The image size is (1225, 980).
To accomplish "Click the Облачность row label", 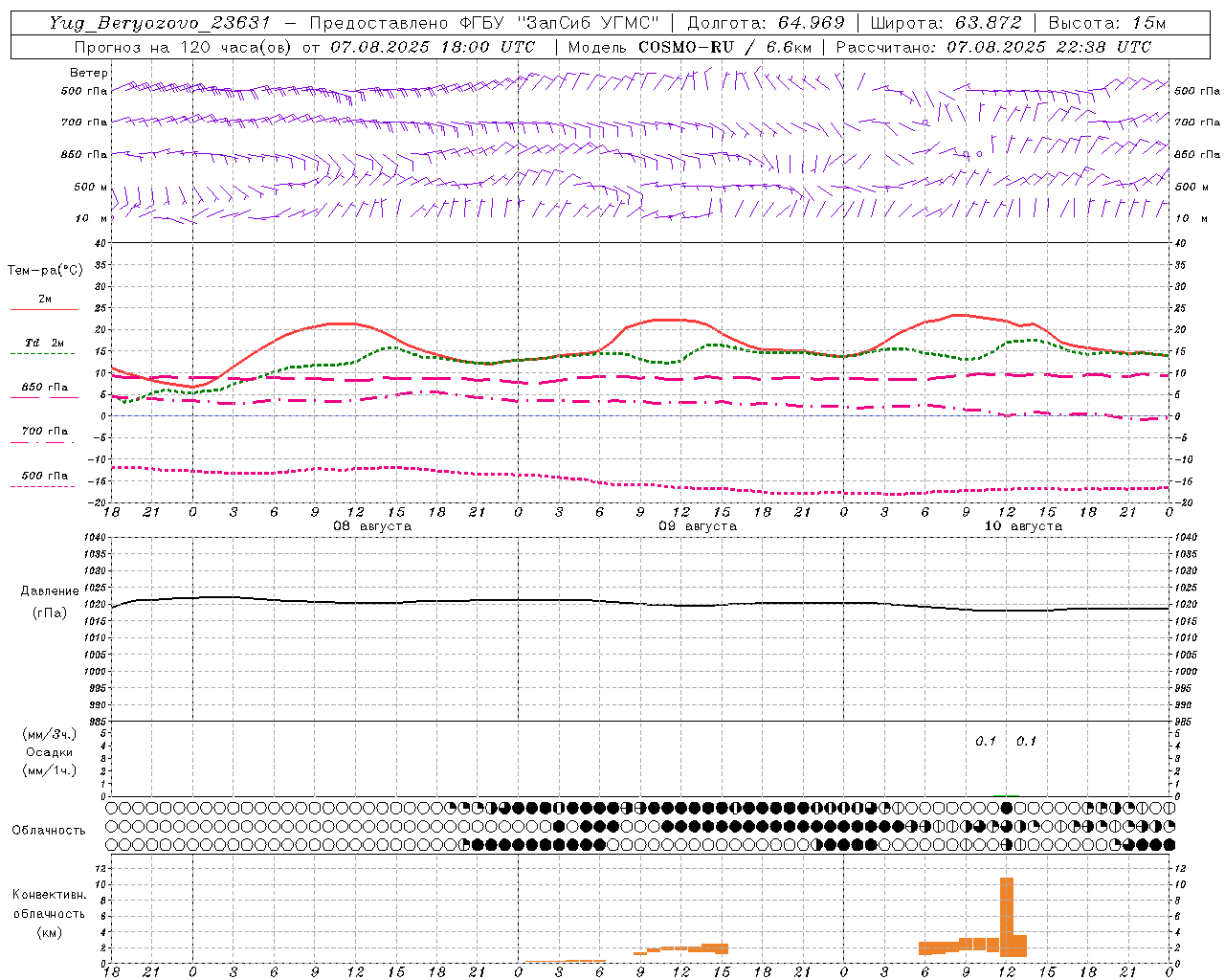I will pyautogui.click(x=49, y=830).
